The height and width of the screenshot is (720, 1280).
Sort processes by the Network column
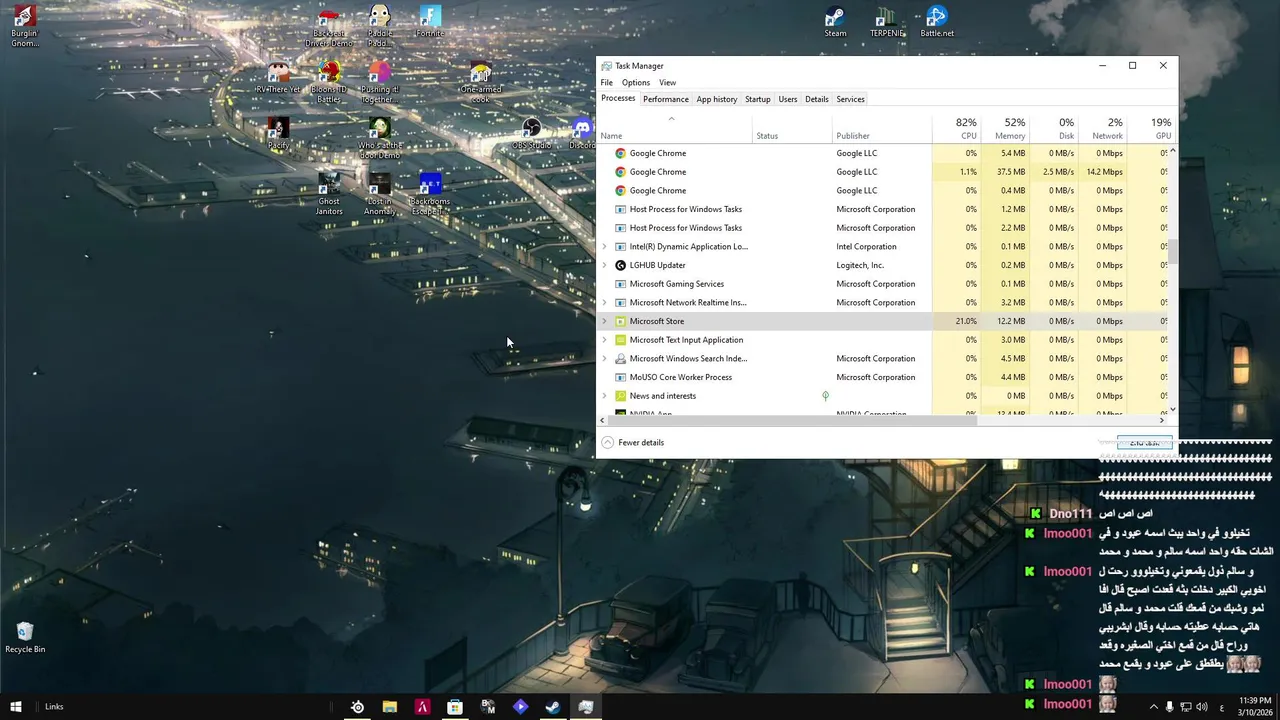[1103, 128]
